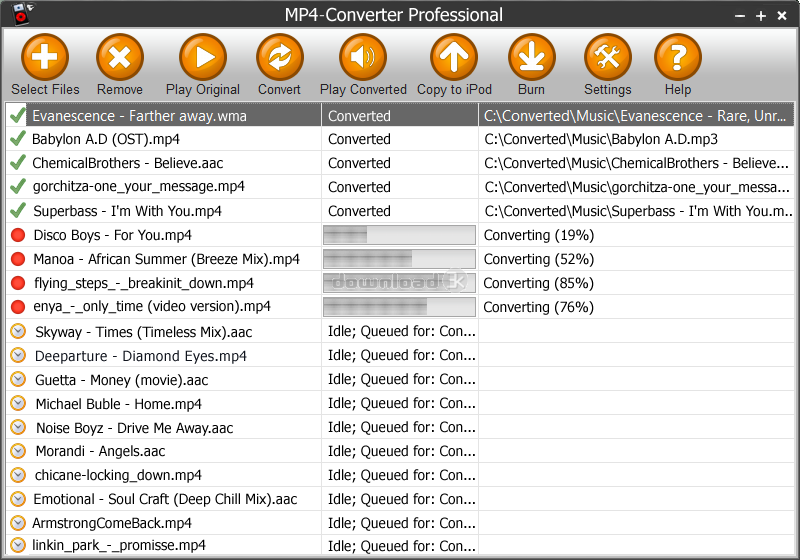
Task: Click the Converting (52%) status text
Action: point(539,259)
